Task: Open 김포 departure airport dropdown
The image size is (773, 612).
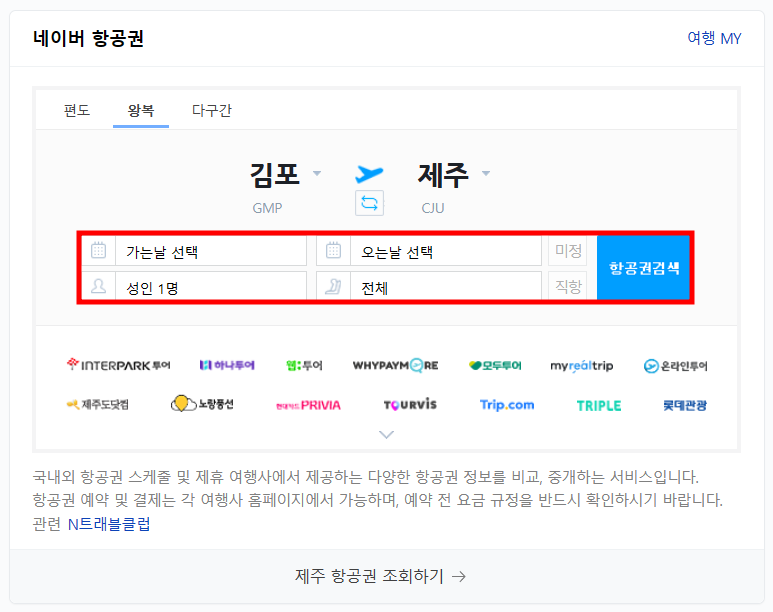Action: pyautogui.click(x=285, y=174)
